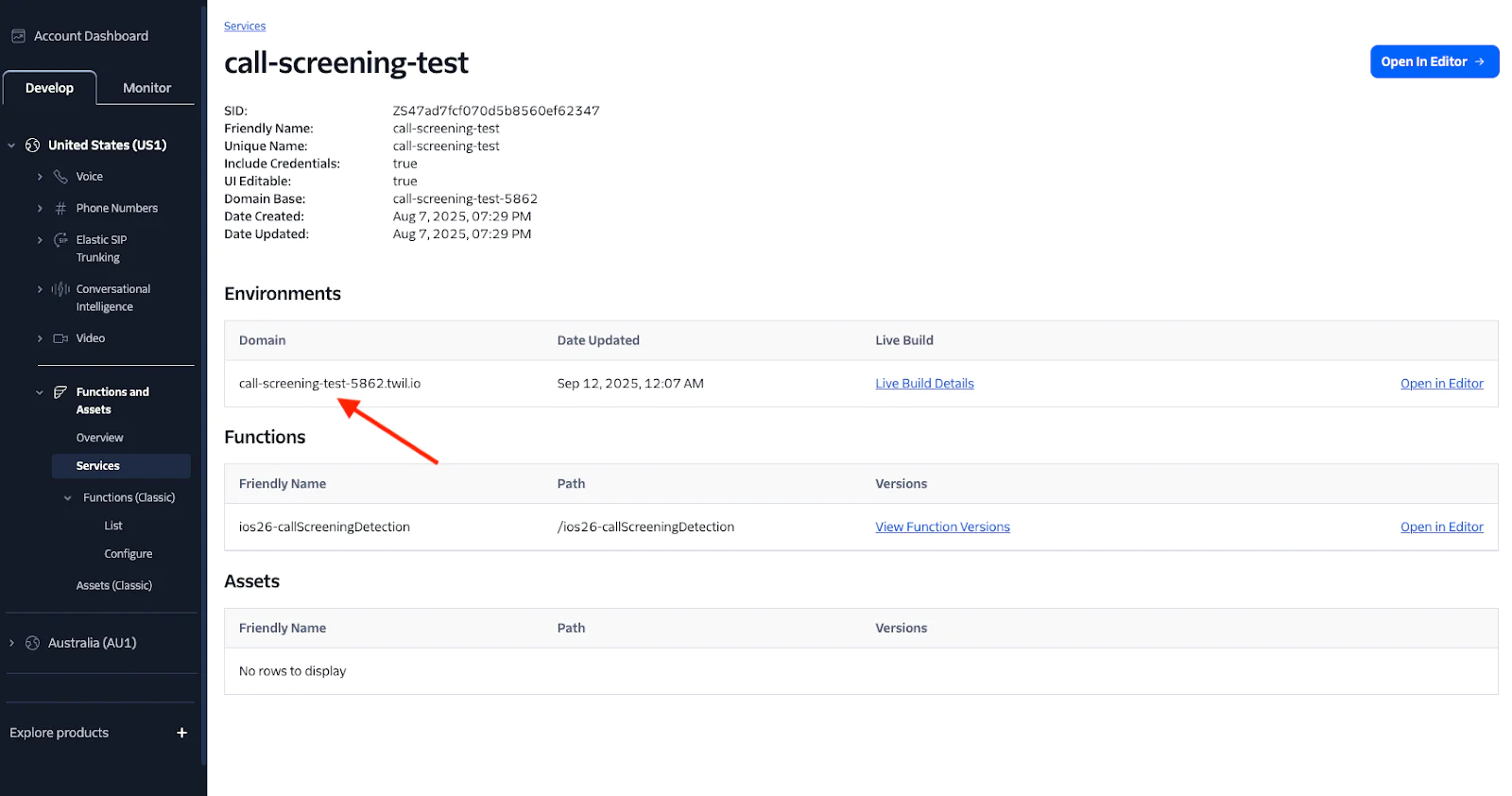Click the United States globe icon

32,145
